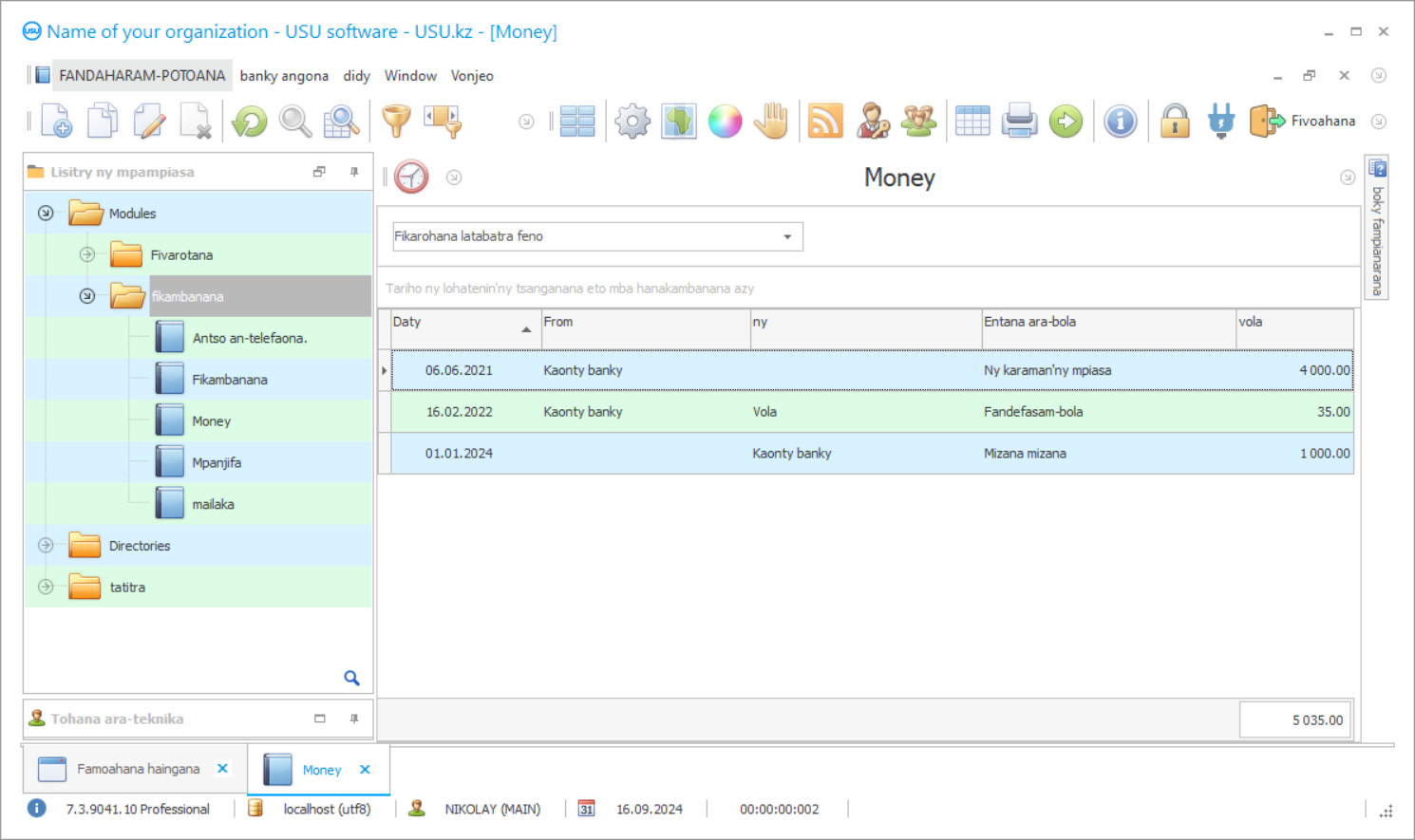Collapse the Modules tree node
The image size is (1415, 840).
46,213
